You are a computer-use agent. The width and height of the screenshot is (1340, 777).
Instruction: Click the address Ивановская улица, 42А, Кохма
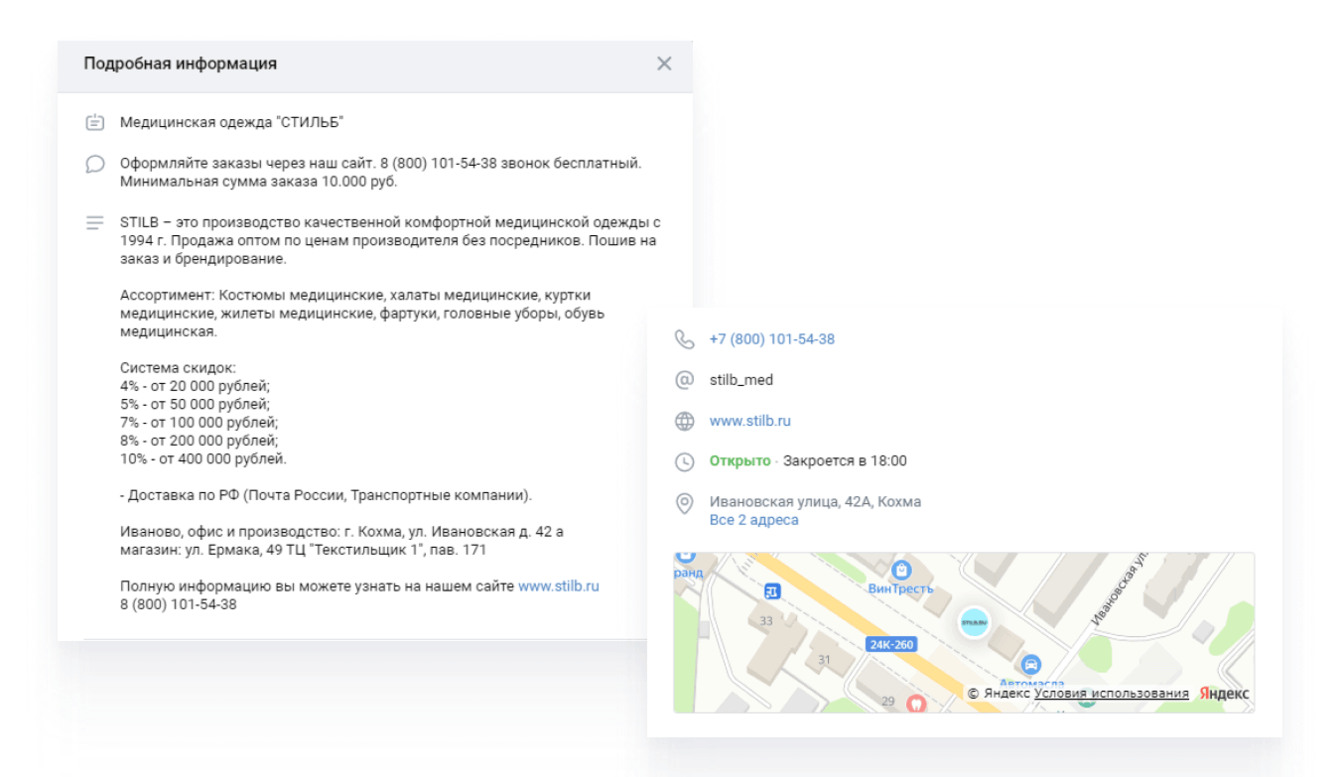pyautogui.click(x=815, y=502)
